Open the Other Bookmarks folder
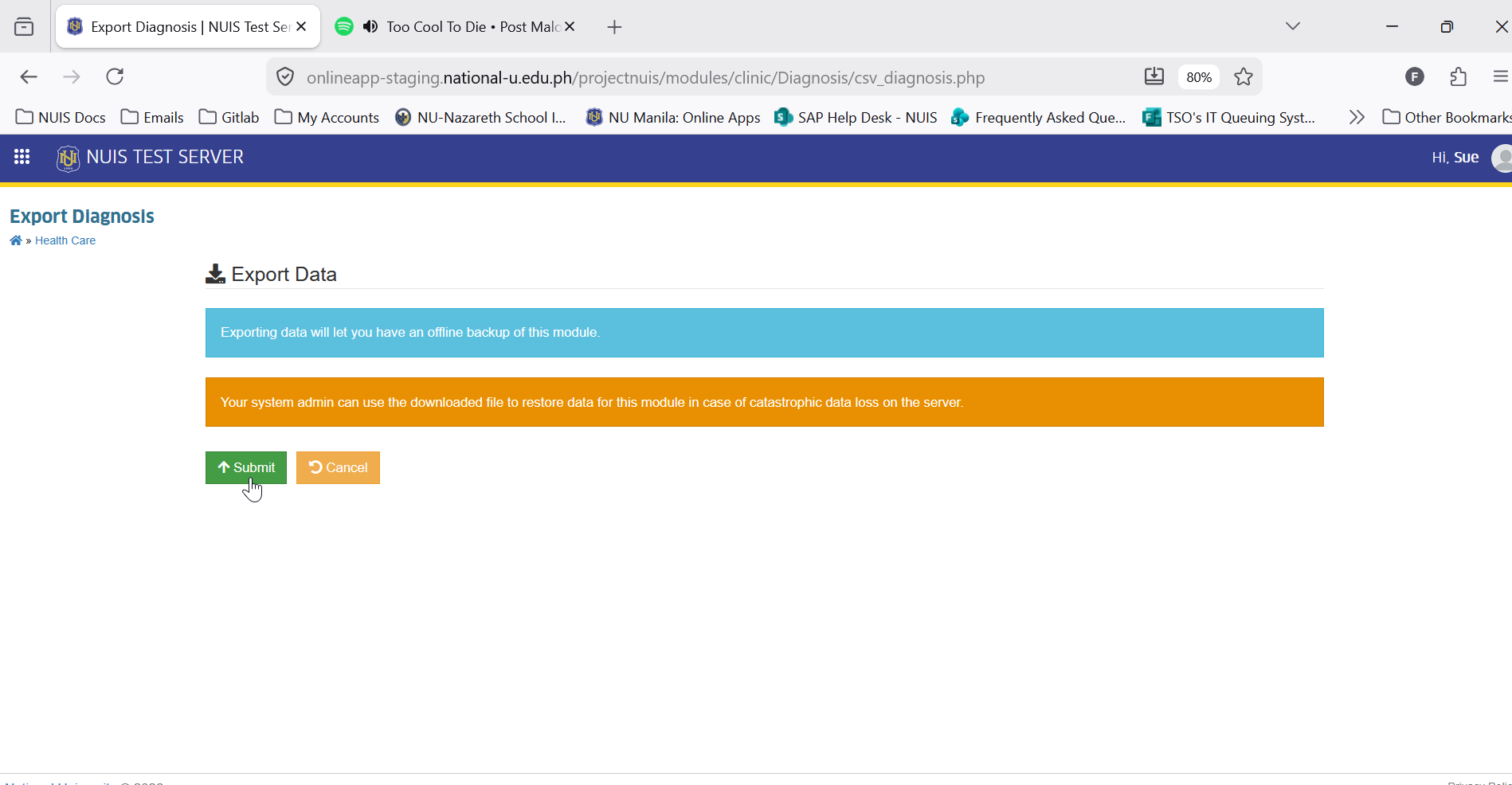This screenshot has height=785, width=1512. 1447,117
